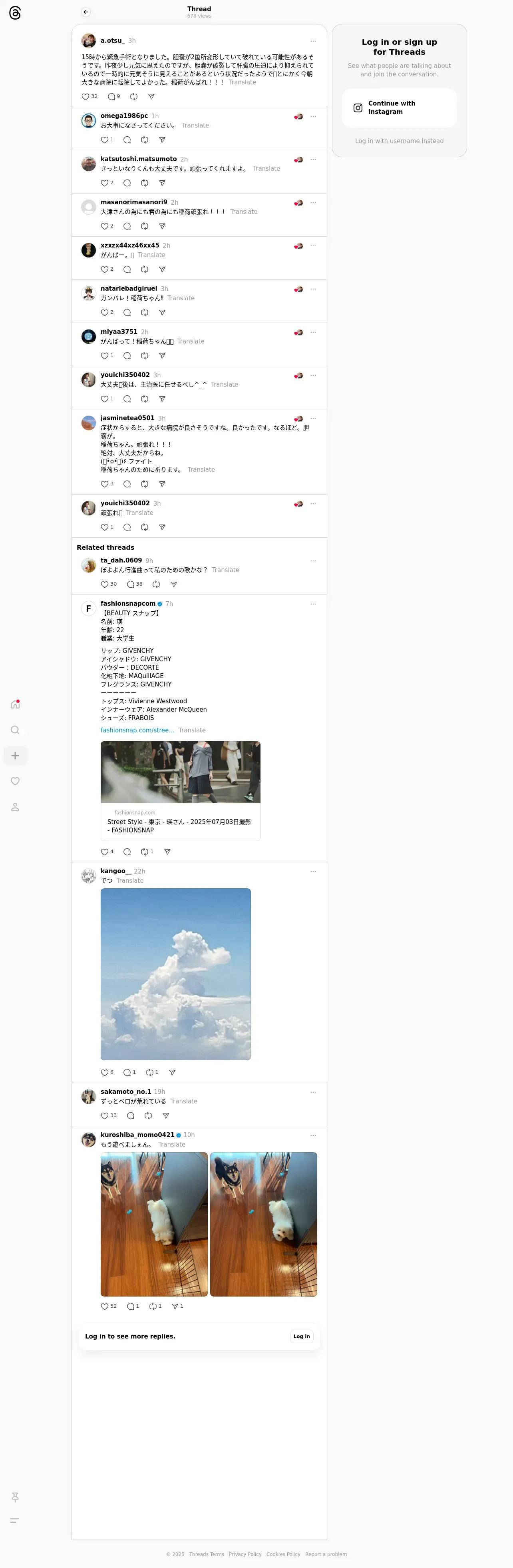Open the More menu lines icon
This screenshot has height=1568, width=513.
(15, 1520)
